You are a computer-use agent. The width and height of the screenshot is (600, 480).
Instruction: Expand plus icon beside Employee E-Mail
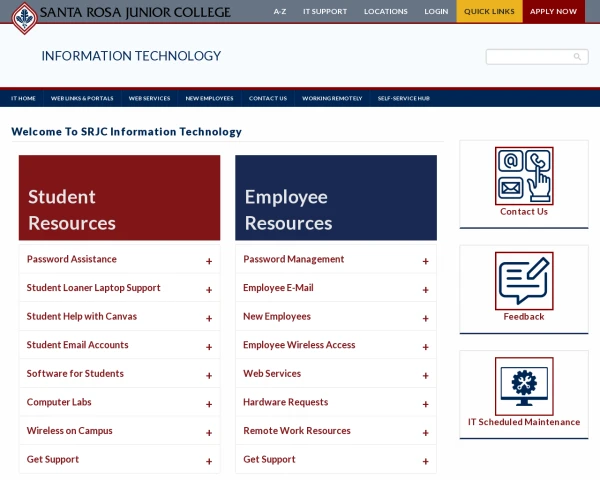click(x=426, y=290)
